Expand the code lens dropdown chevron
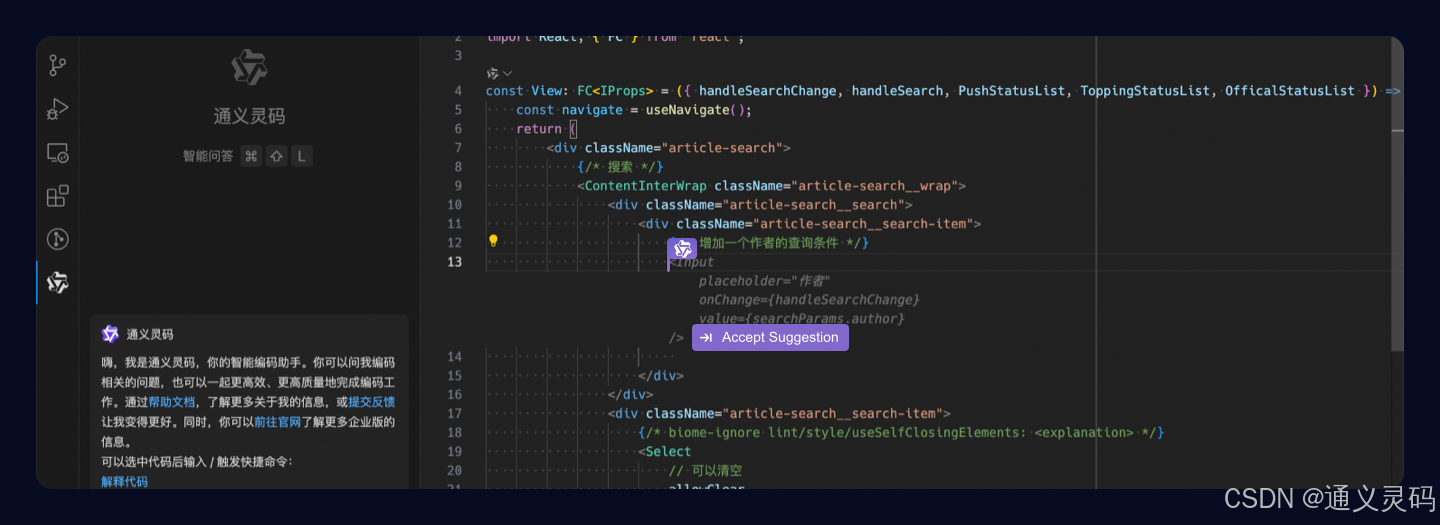Viewport: 1440px width, 525px height. click(507, 73)
